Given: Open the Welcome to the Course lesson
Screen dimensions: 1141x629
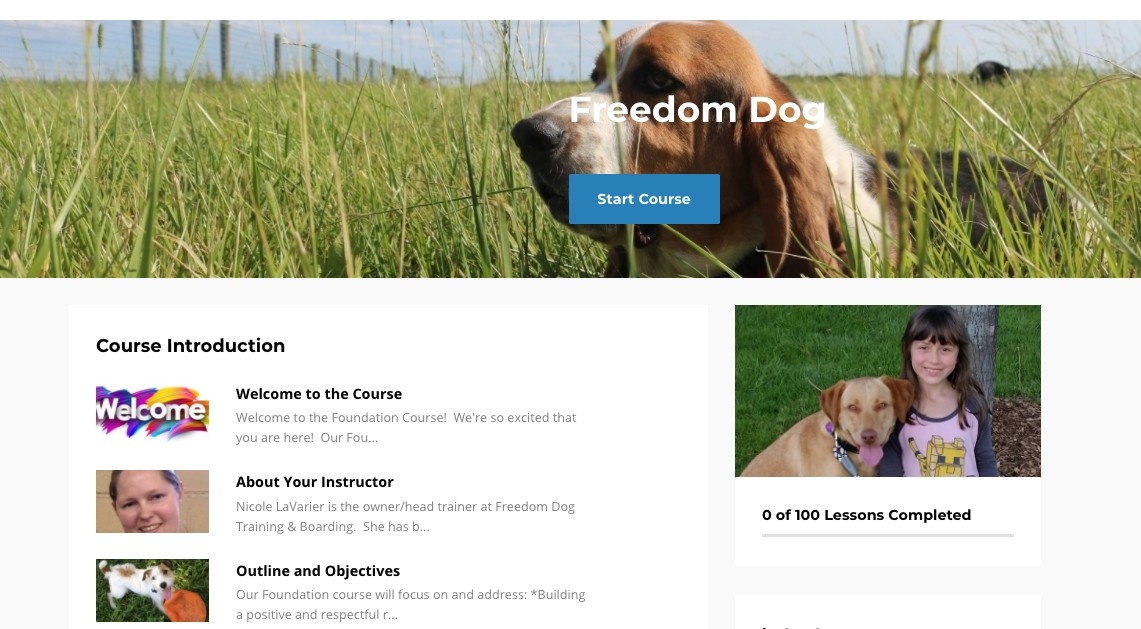Looking at the screenshot, I should click(x=319, y=394).
